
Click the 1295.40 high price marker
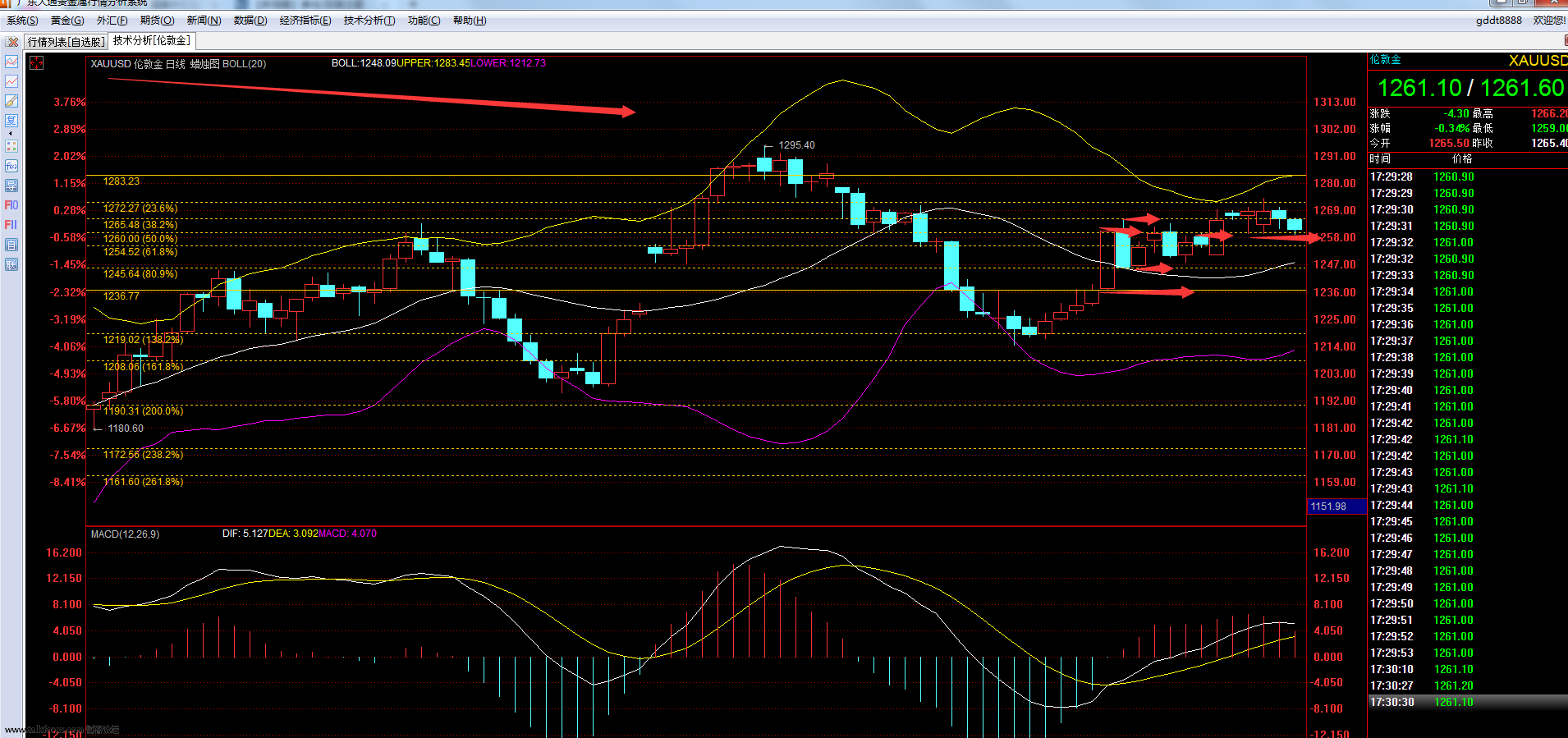[796, 145]
